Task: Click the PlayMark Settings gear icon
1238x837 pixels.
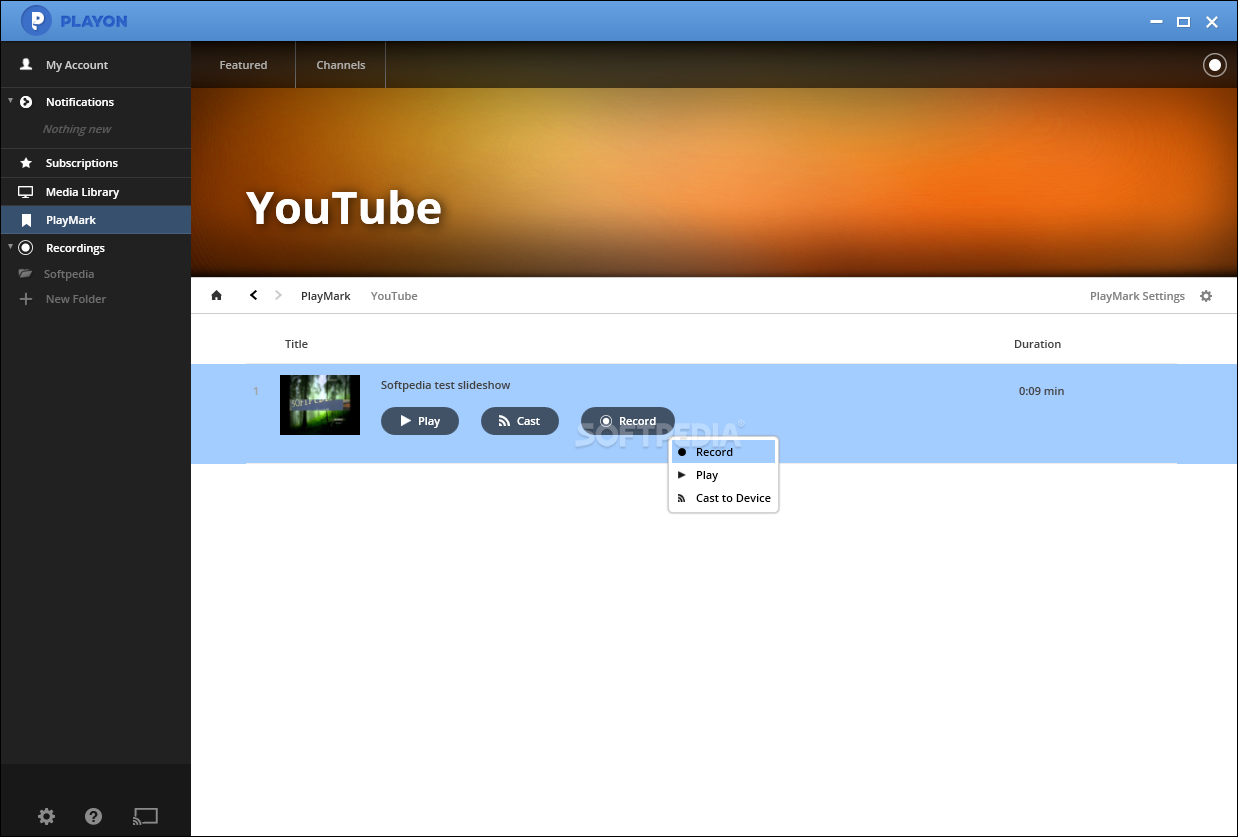Action: tap(1206, 296)
